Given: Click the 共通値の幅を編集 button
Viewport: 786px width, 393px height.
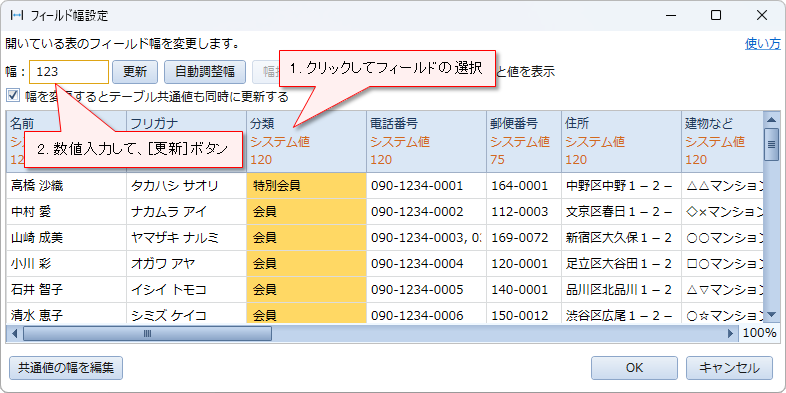Looking at the screenshot, I should pos(66,368).
